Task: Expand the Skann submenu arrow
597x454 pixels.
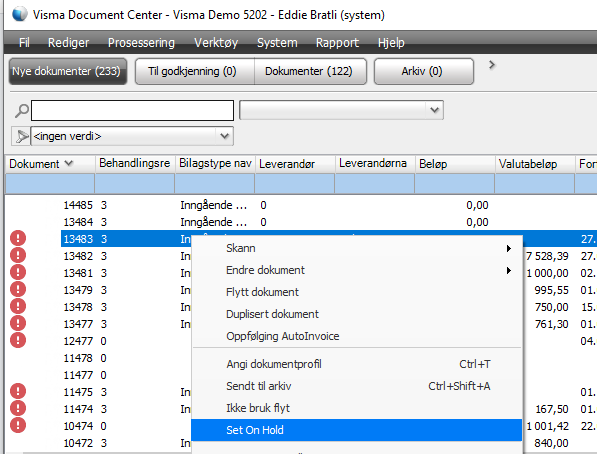Action: [509, 248]
